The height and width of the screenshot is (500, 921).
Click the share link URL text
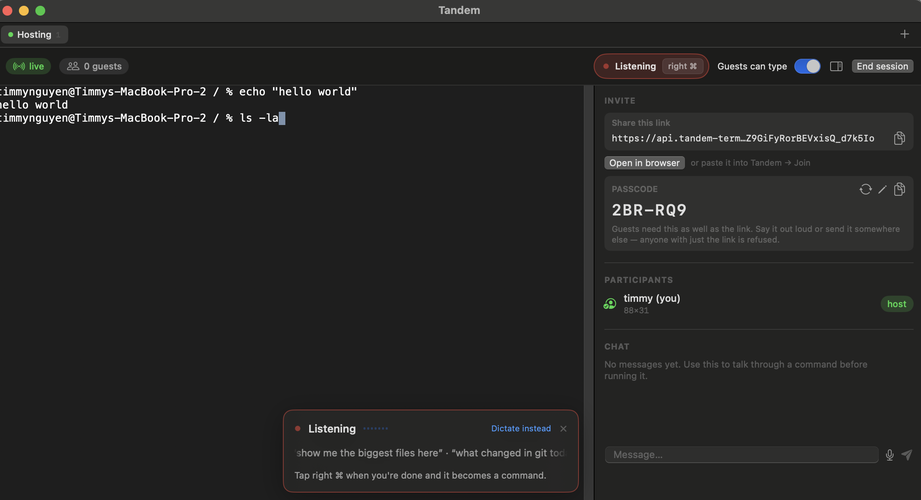pyautogui.click(x=742, y=139)
